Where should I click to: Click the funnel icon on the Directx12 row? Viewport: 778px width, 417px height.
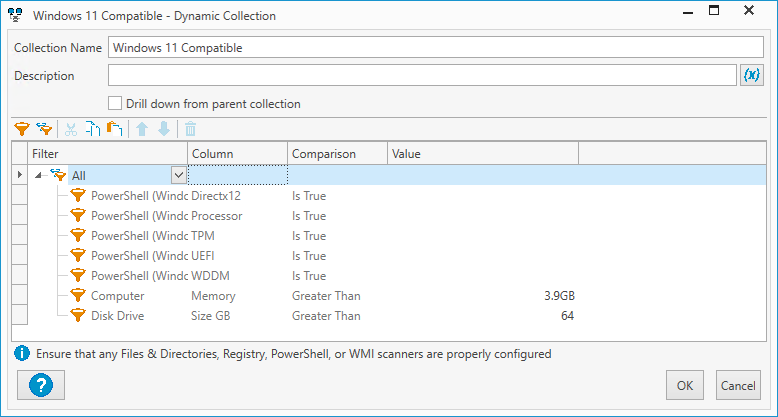click(x=78, y=196)
